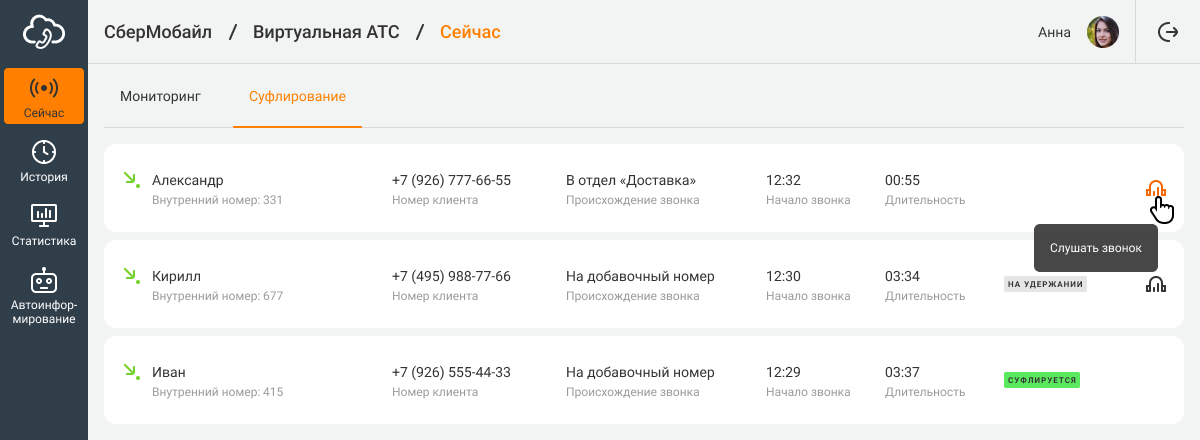Click Иван's incoming call arrow icon
This screenshot has width=1200, height=440.
point(130,372)
